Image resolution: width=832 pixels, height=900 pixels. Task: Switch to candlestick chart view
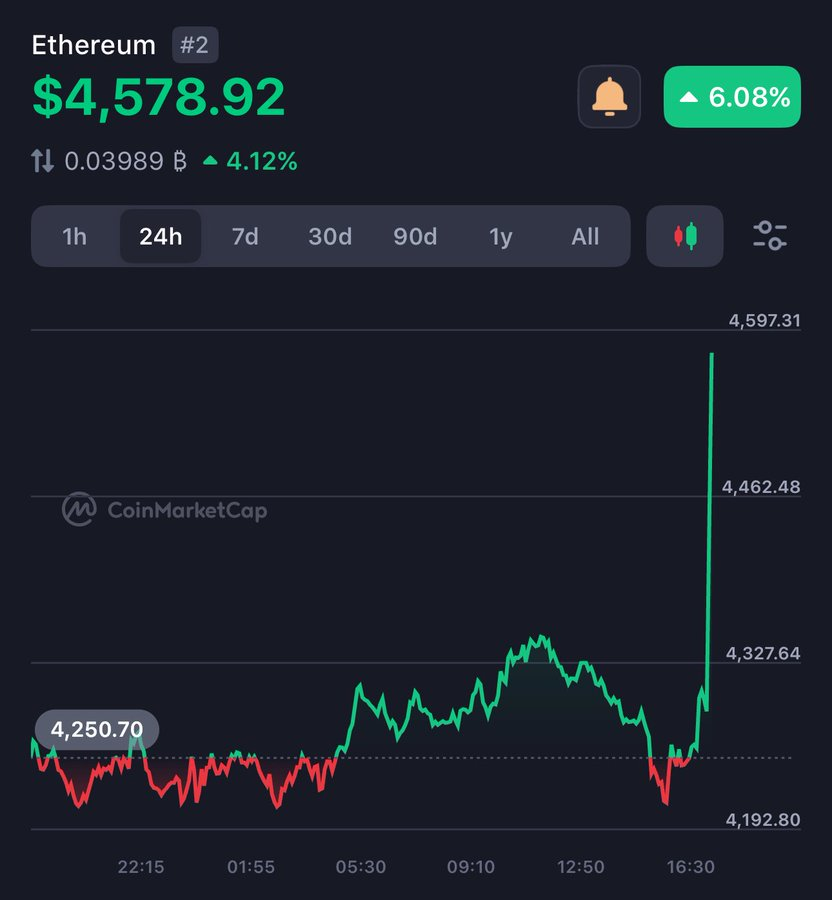[685, 236]
